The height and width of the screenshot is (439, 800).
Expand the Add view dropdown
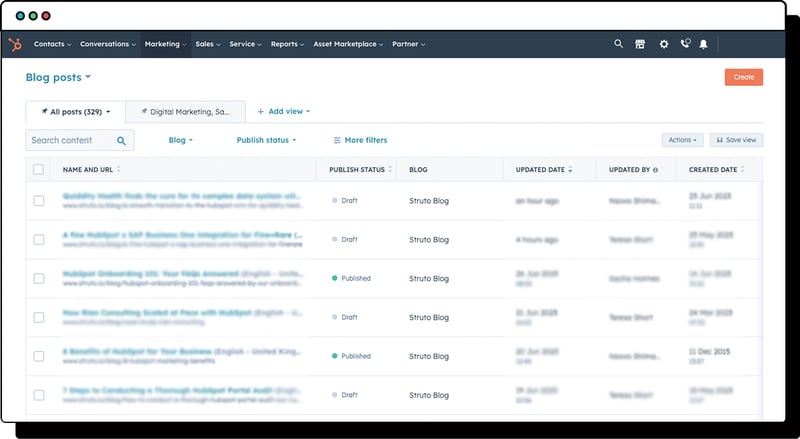tap(308, 112)
